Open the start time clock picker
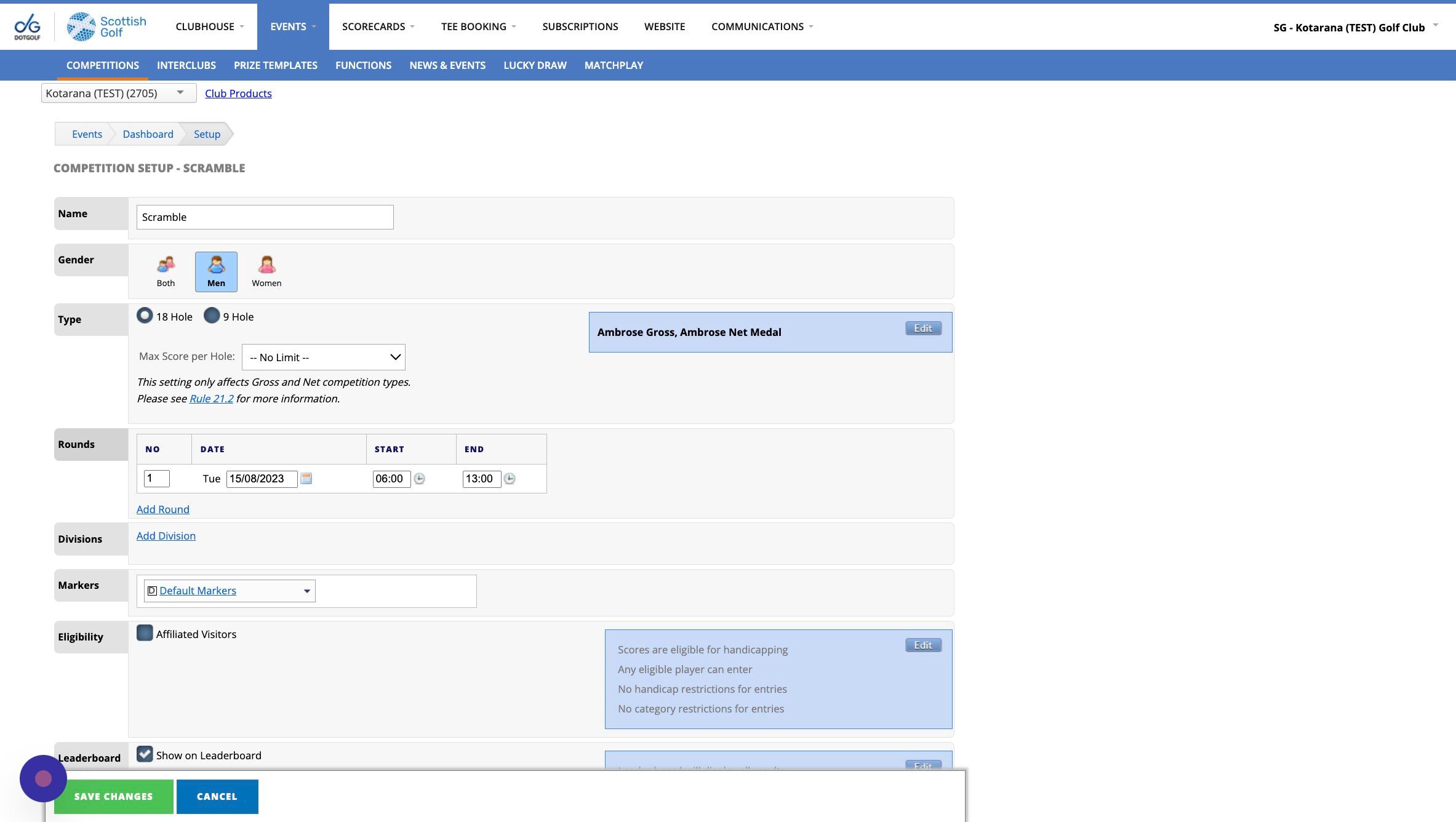 pos(419,478)
